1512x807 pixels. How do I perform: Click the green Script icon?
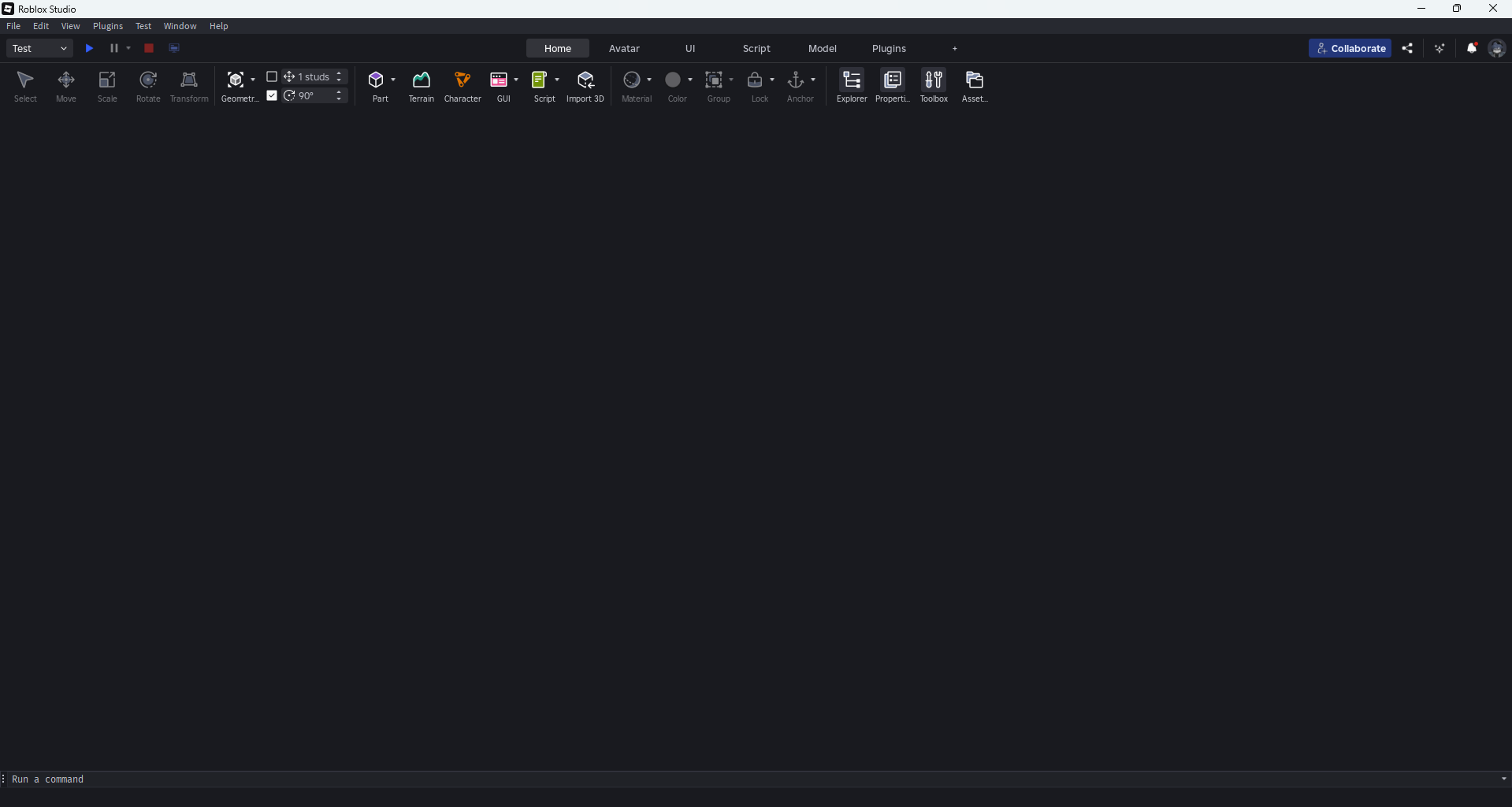pos(540,80)
